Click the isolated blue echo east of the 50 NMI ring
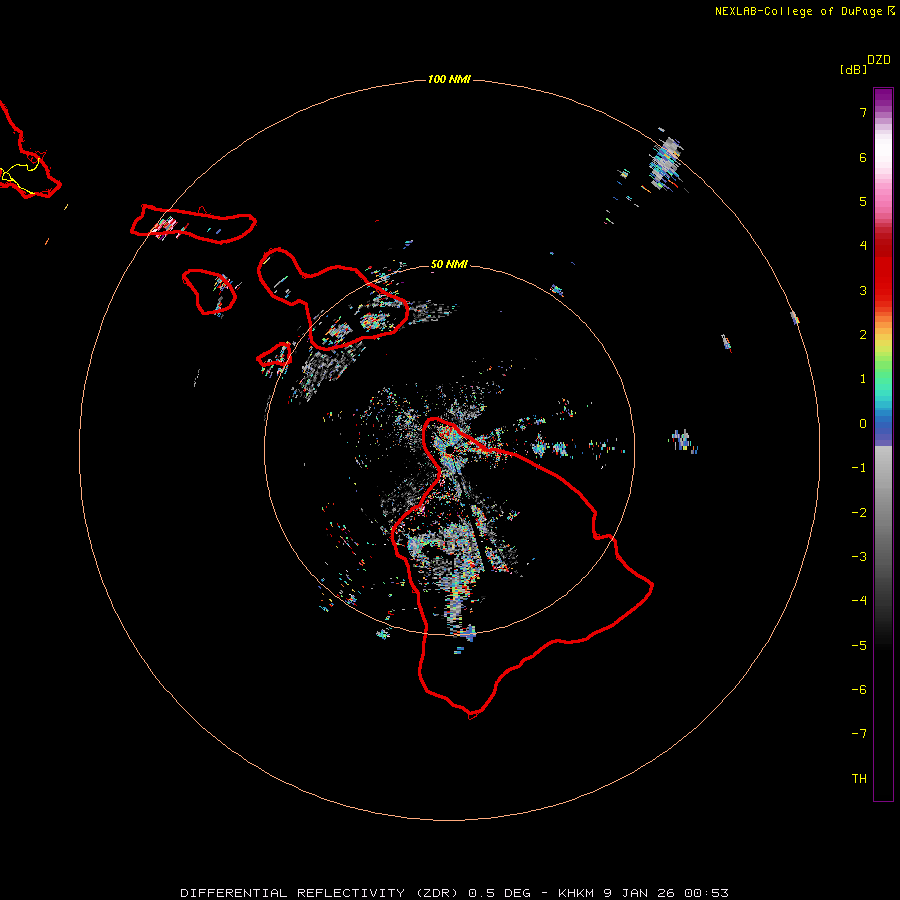This screenshot has height=900, width=900. tap(683, 441)
